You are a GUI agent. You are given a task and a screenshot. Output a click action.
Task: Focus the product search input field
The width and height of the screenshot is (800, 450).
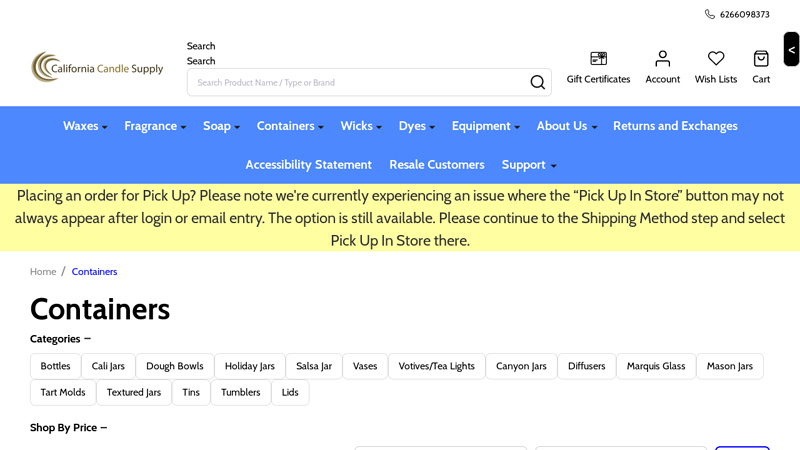(360, 82)
